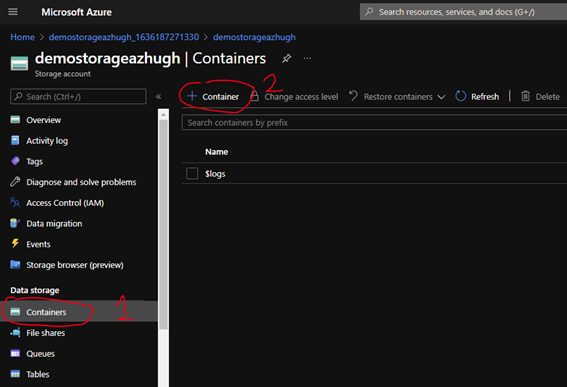This screenshot has width=567, height=387.
Task: Select Data migration menu item
Action: pyautogui.click(x=54, y=224)
